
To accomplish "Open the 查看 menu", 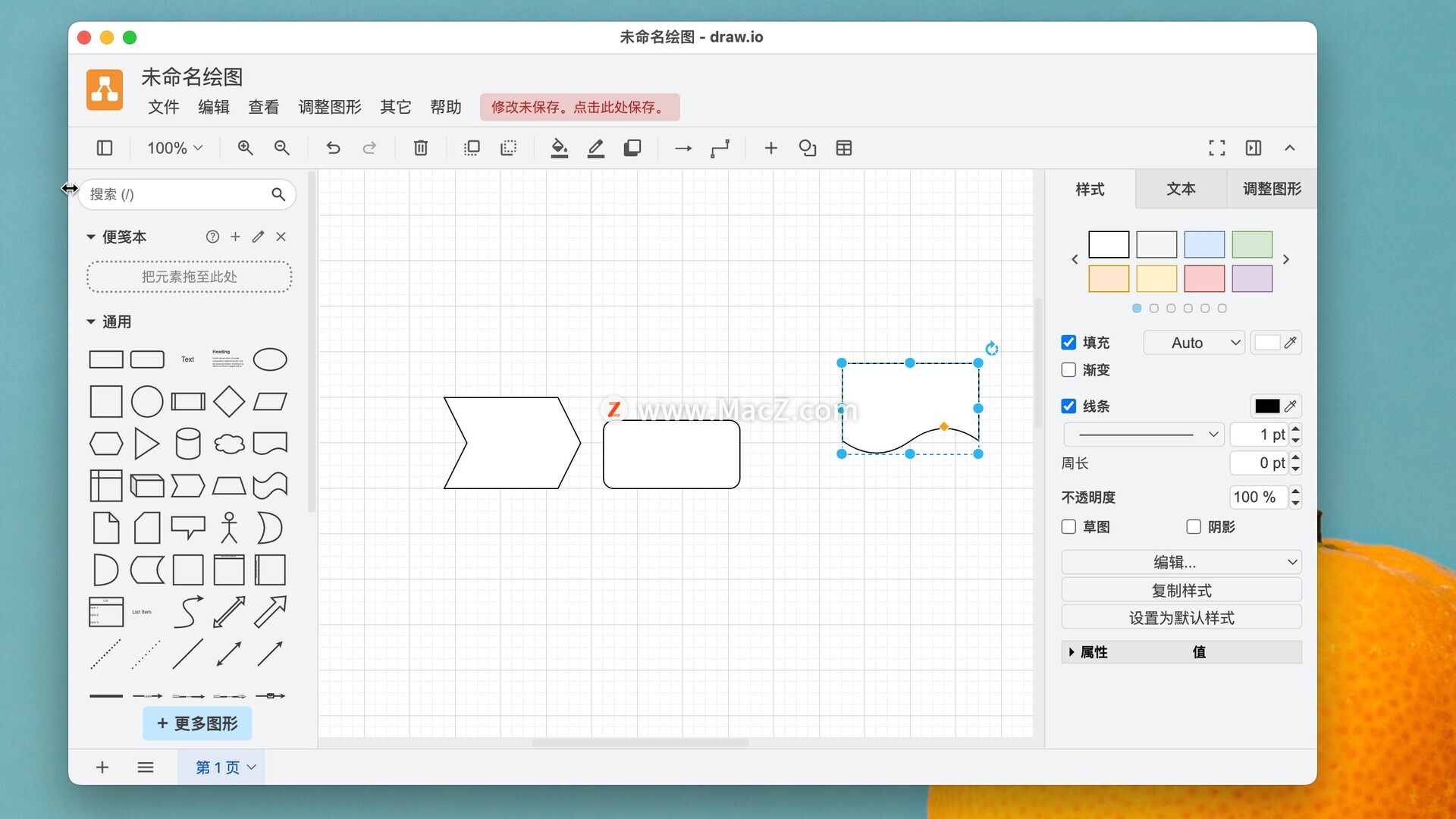I will click(264, 107).
